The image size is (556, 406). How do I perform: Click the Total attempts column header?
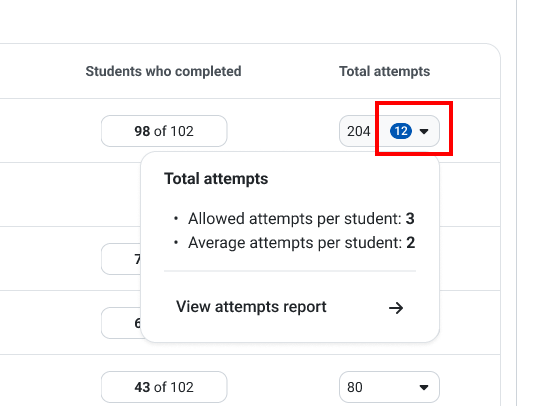384,71
